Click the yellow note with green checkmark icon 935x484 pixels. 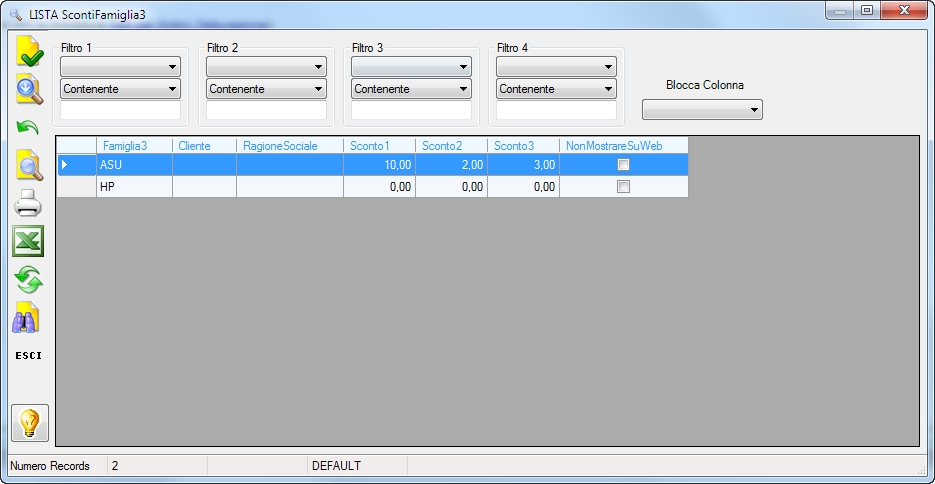click(x=29, y=51)
